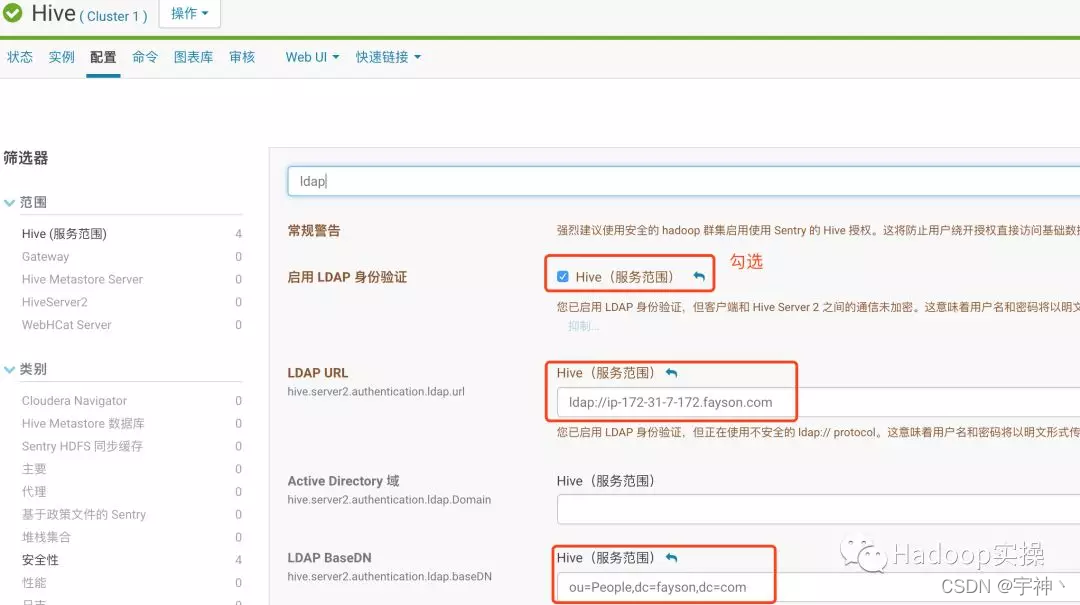Click the hive.server2.authentication.ldap.baseDN property text
The image size is (1080, 605).
390,576
